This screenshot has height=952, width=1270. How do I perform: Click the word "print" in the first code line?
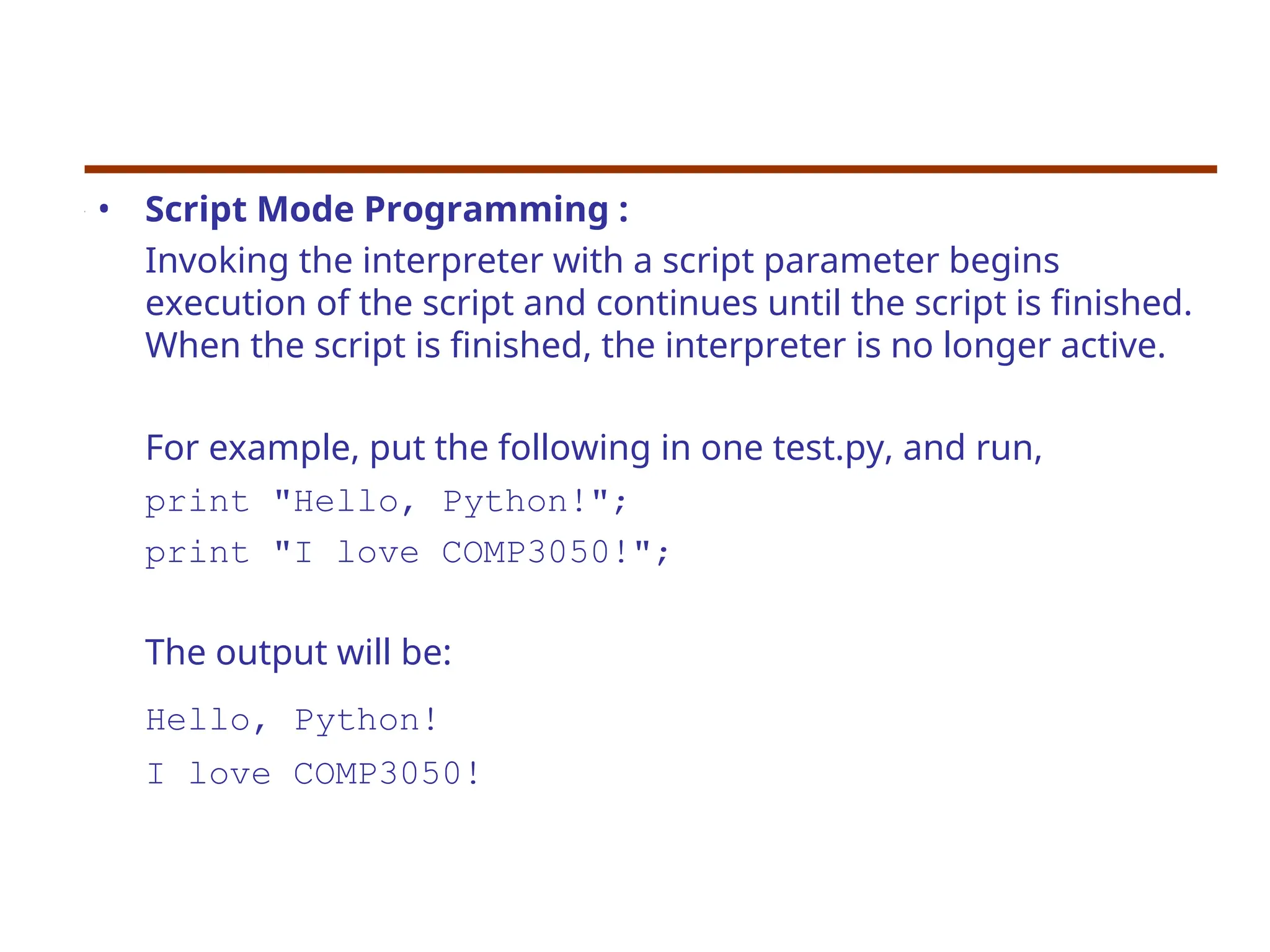click(x=197, y=501)
